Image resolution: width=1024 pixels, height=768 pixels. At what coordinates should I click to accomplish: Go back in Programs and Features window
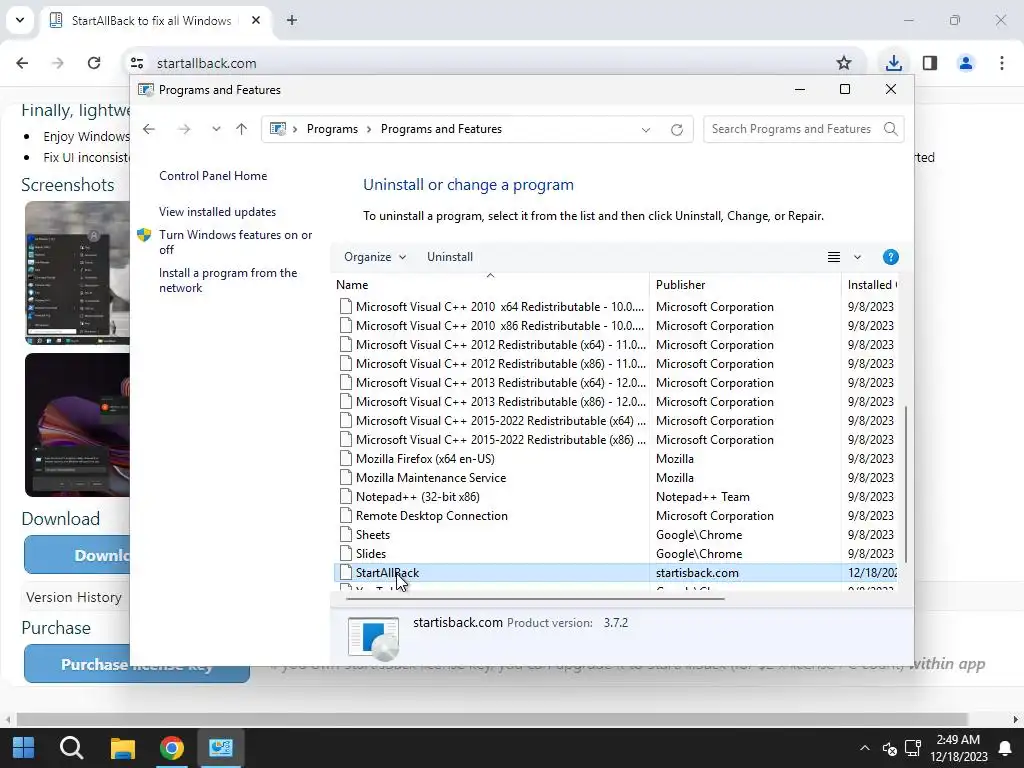(x=149, y=129)
